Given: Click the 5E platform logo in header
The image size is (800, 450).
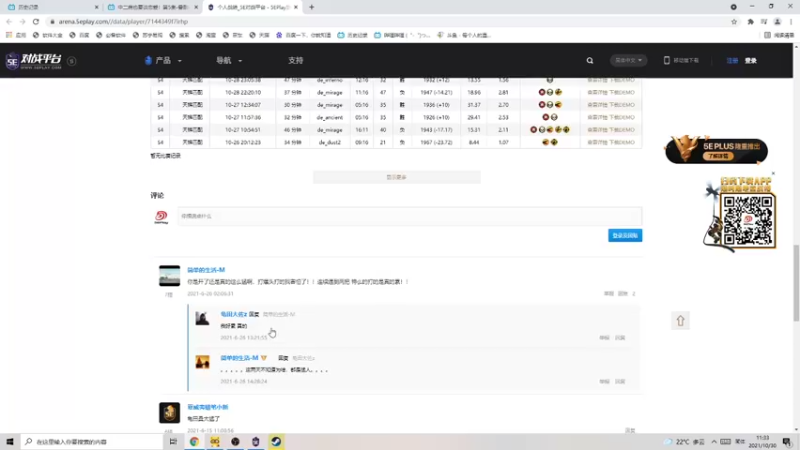Looking at the screenshot, I should tap(34, 61).
